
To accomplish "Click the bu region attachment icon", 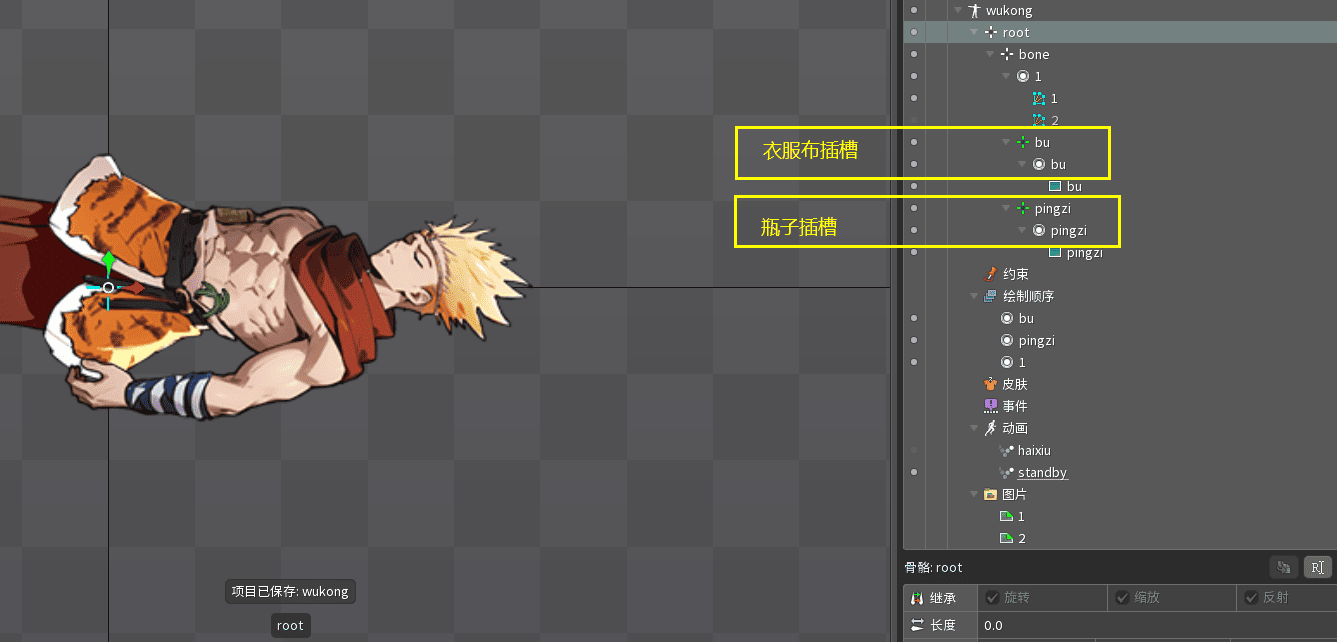I will click(1054, 187).
